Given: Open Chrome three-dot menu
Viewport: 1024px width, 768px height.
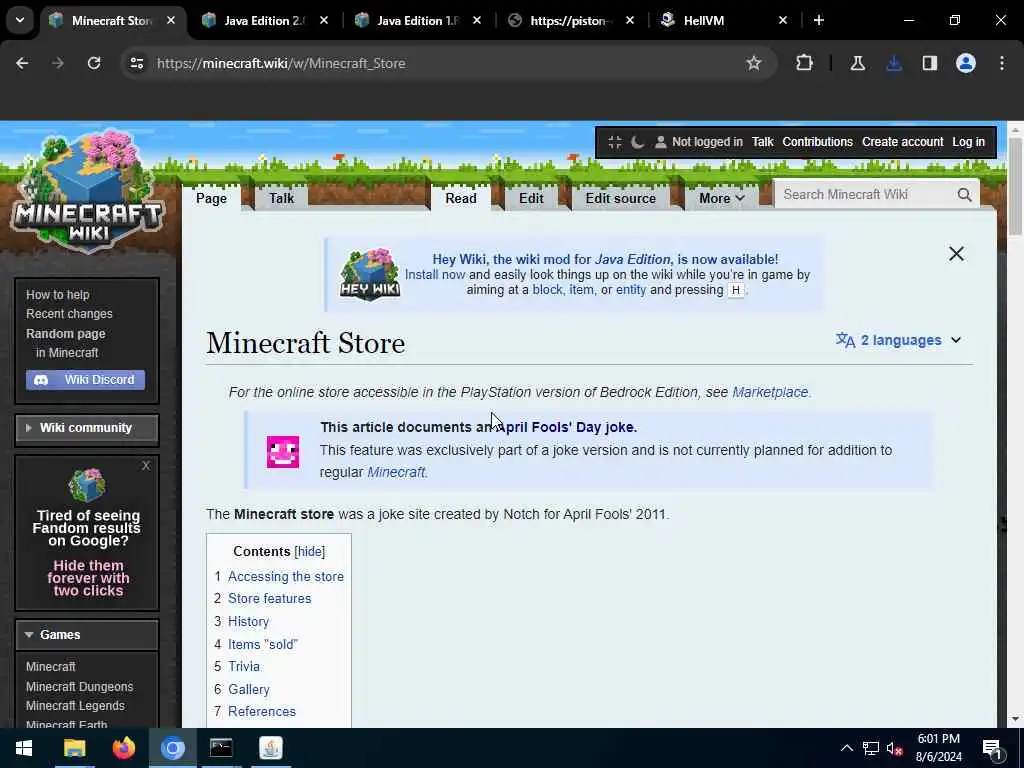Looking at the screenshot, I should click(1002, 63).
